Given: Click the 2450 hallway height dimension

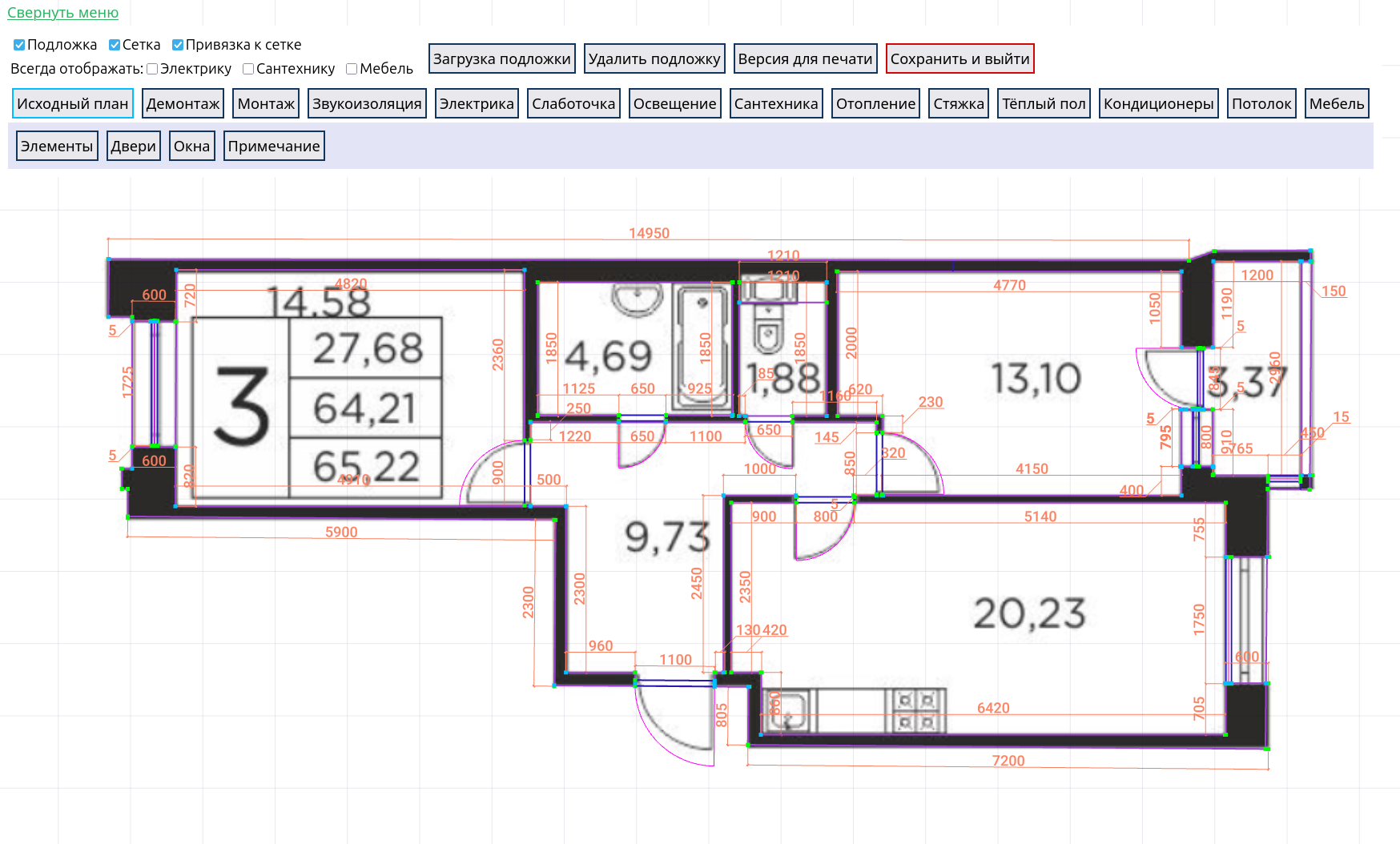Looking at the screenshot, I should (697, 584).
